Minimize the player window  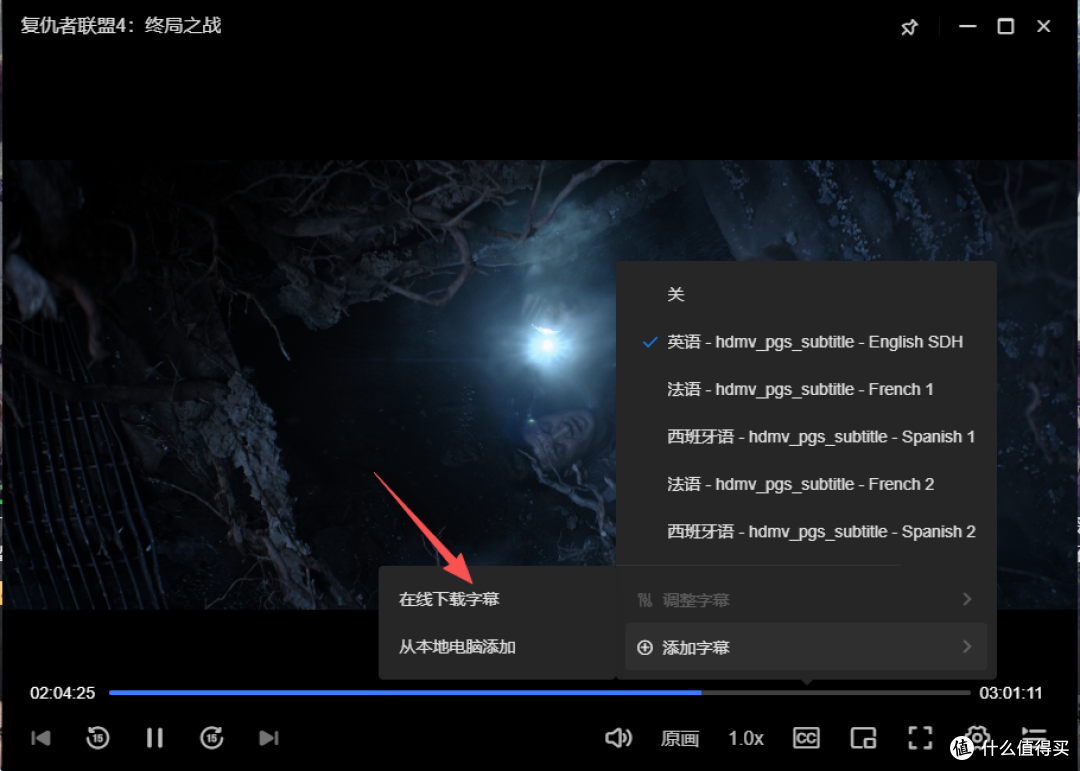click(967, 26)
